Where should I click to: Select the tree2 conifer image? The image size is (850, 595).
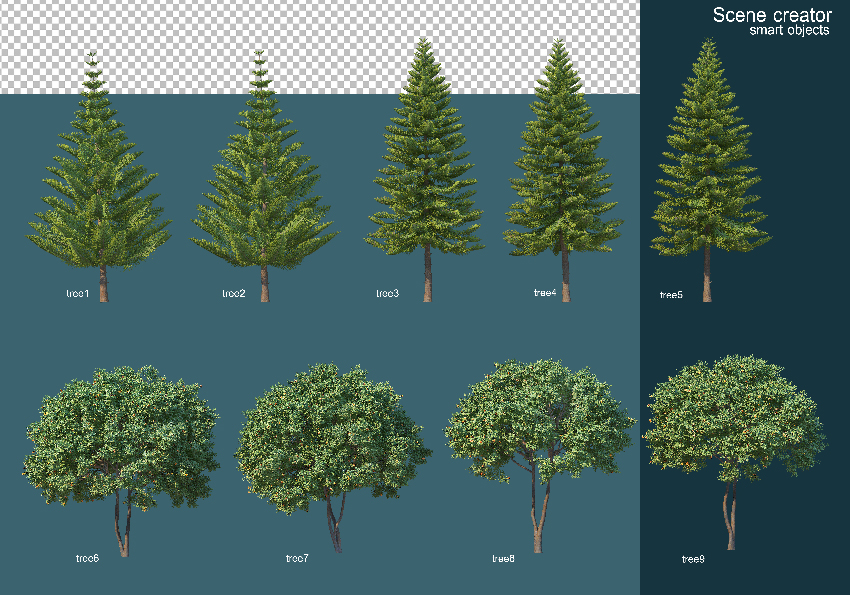pos(264,176)
